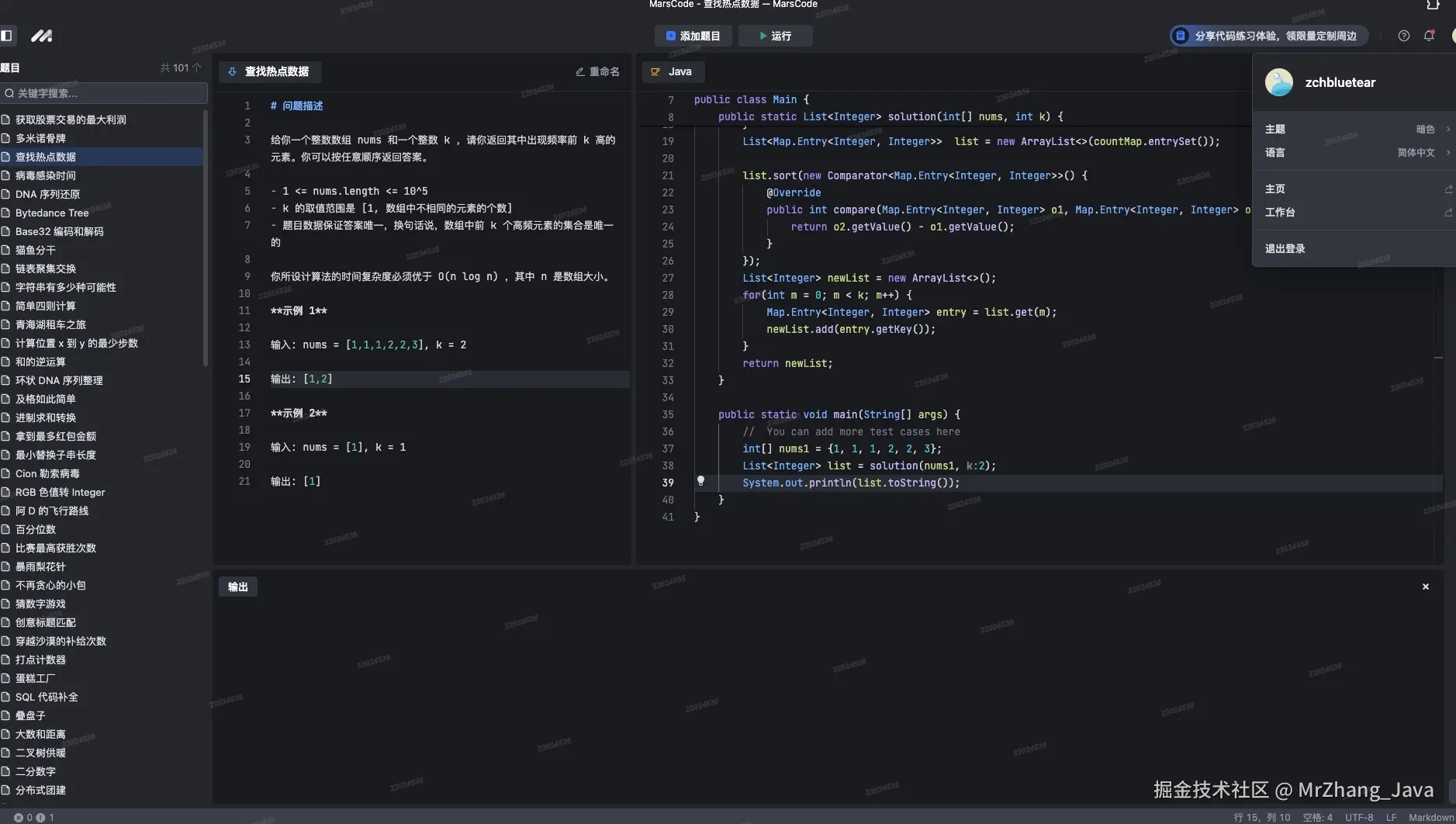
Task: Toggle the left sidebar panel icon
Action: 7,36
